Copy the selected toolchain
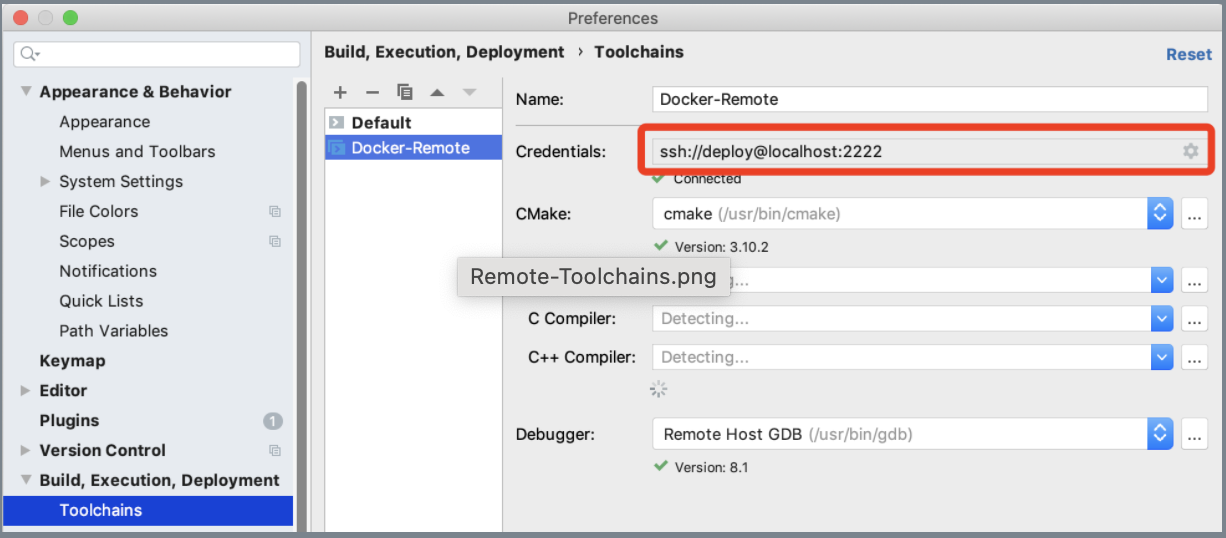Screen dimensions: 1226x538 [405, 92]
